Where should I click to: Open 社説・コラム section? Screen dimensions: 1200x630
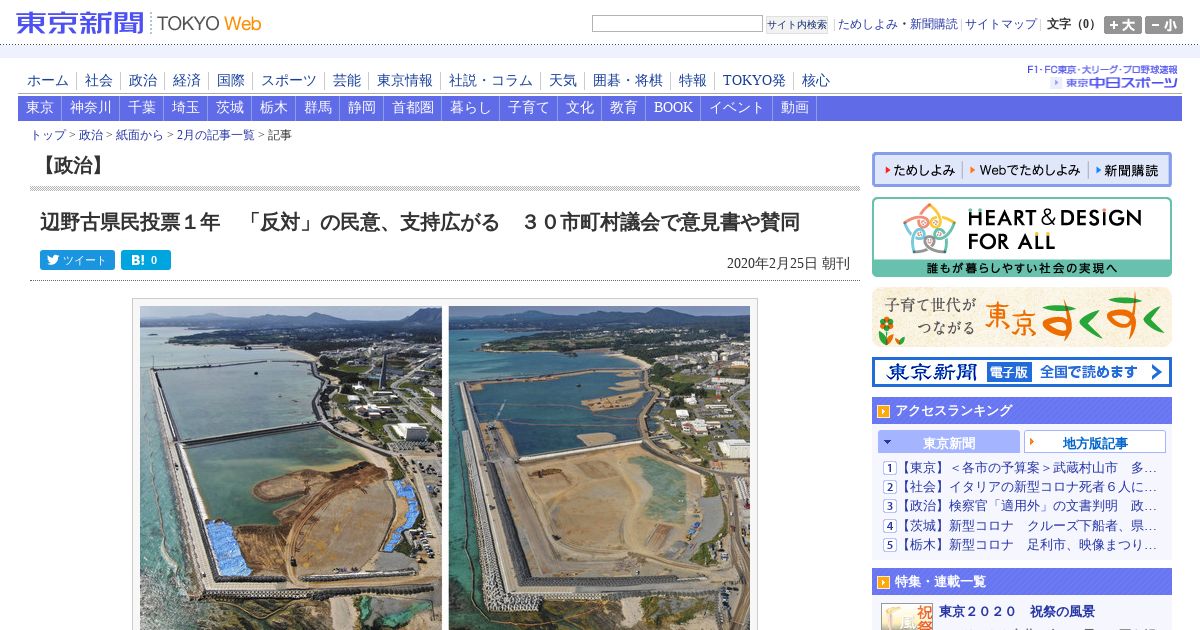click(491, 80)
